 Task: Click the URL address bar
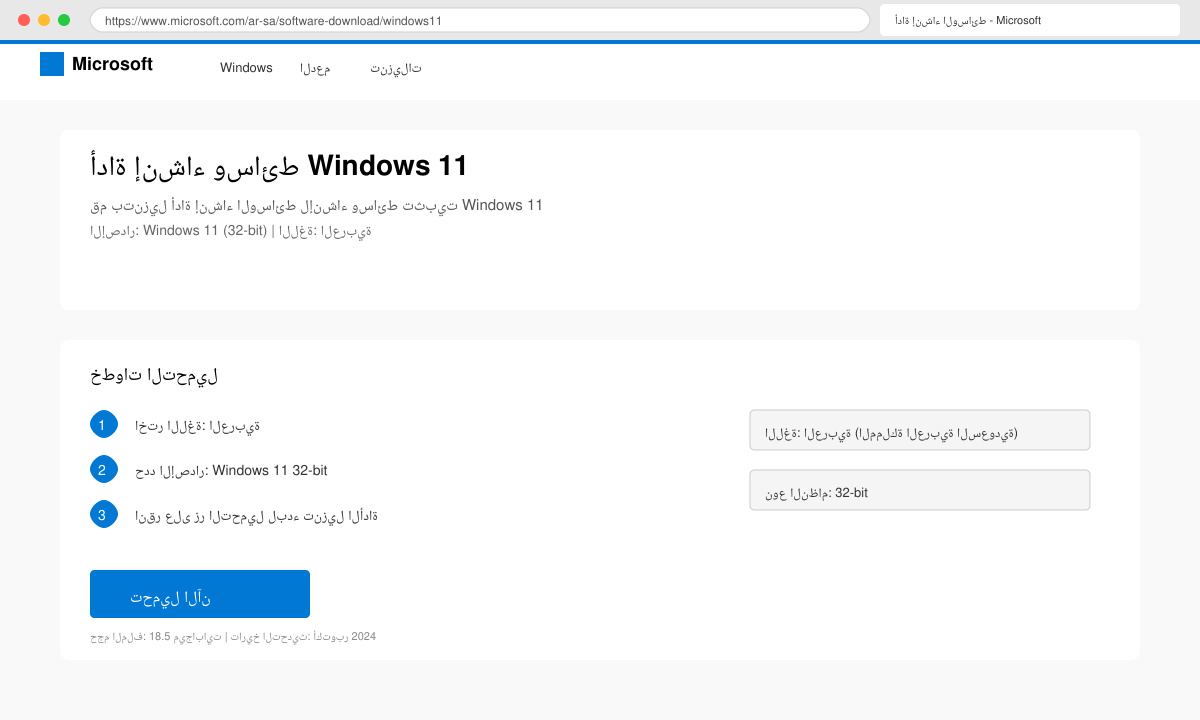480,20
